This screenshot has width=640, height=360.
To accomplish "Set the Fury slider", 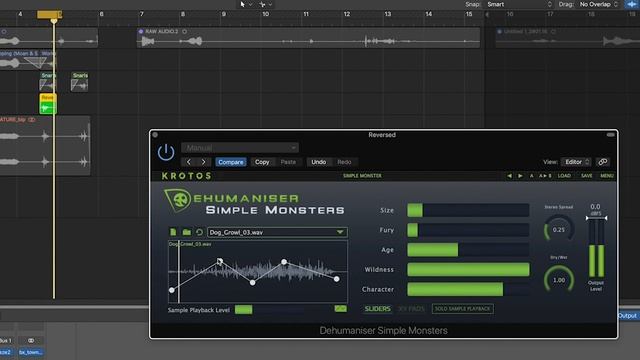I will tap(468, 230).
